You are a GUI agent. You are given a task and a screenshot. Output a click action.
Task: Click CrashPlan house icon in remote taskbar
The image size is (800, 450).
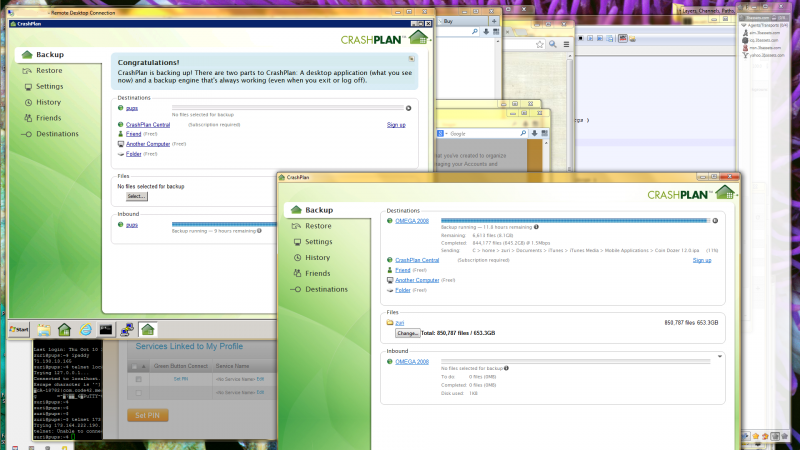click(147, 329)
